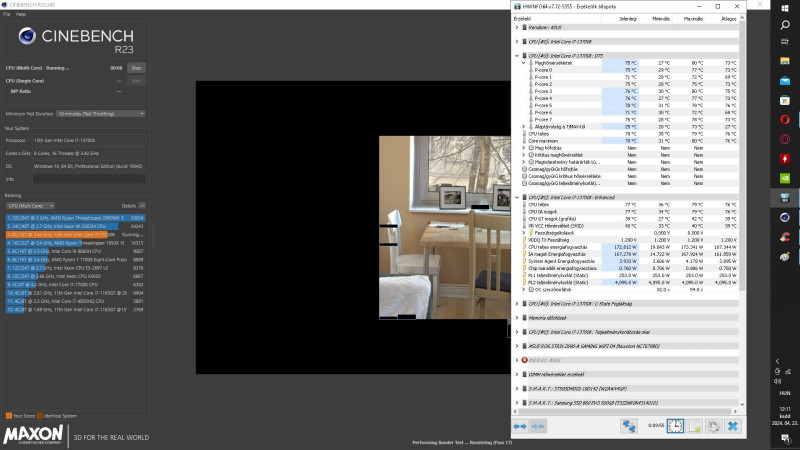Viewport: 800px width, 450px height.
Task: Switch to Cinebench via its taskbar icon
Action: point(785,217)
